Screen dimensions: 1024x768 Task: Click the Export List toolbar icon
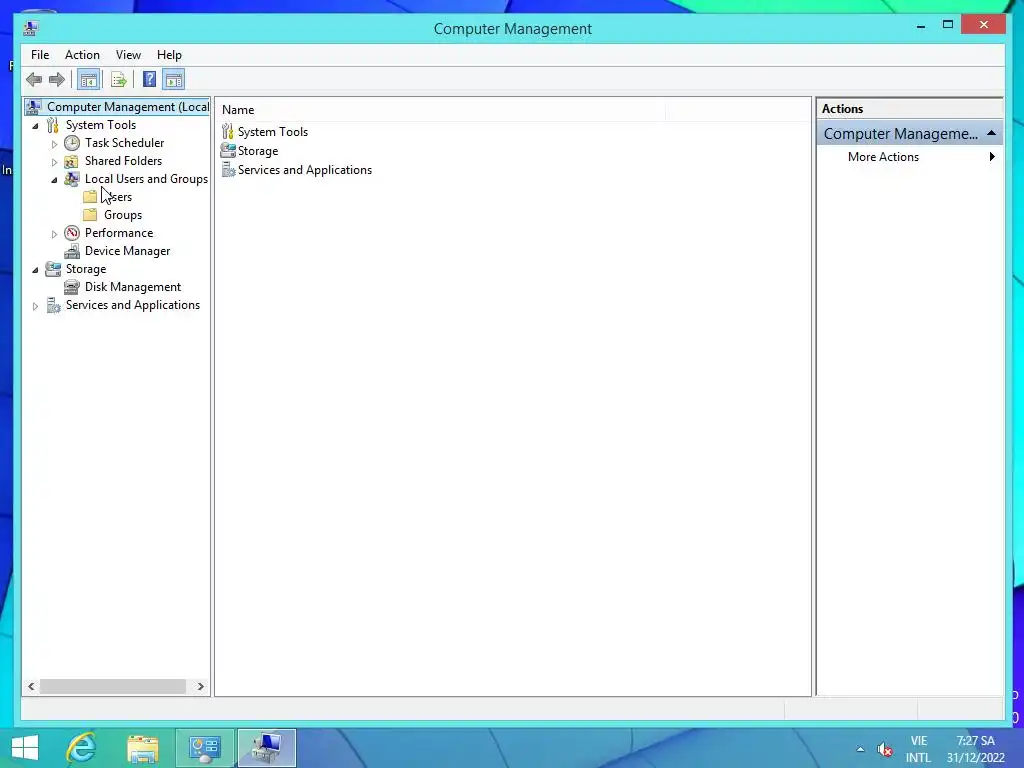(118, 80)
